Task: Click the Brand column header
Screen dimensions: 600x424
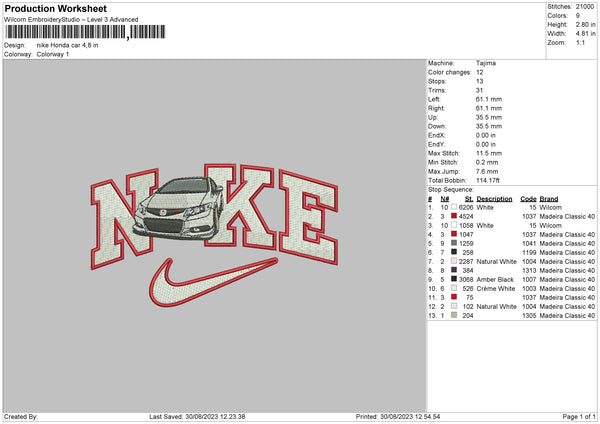Action: pos(549,199)
